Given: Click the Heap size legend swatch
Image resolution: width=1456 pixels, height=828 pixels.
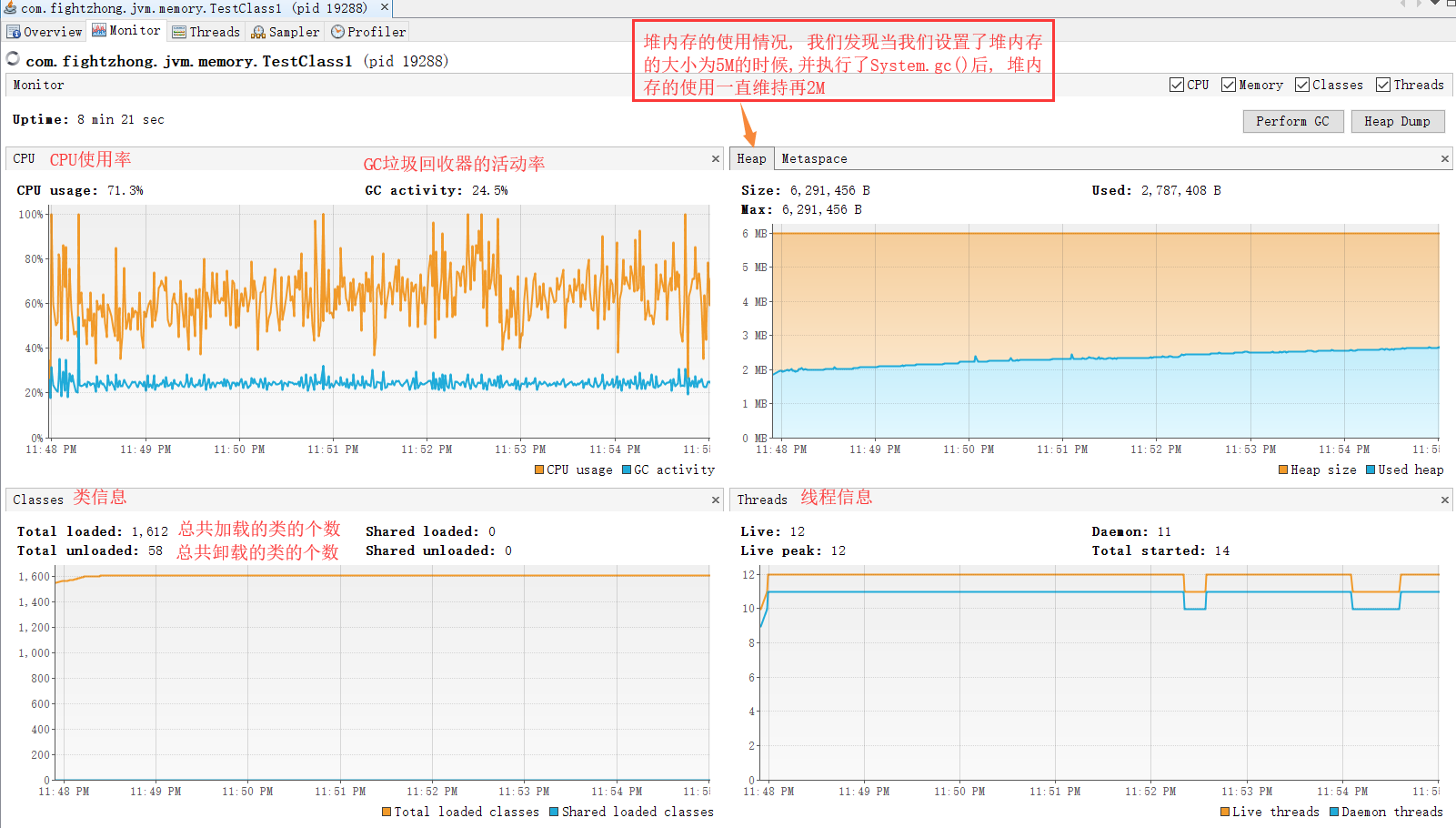Looking at the screenshot, I should pyautogui.click(x=1283, y=470).
